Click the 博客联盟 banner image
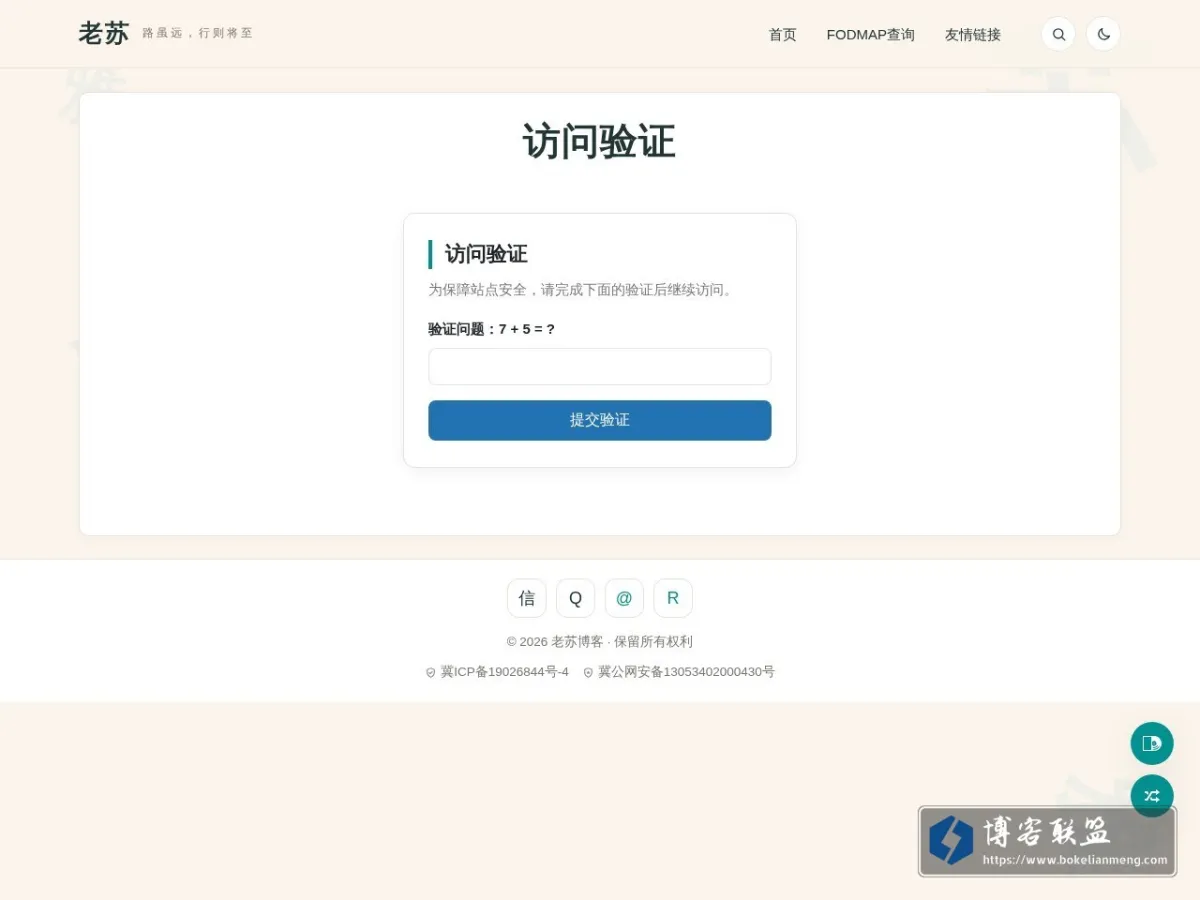The image size is (1200, 900). [1047, 841]
